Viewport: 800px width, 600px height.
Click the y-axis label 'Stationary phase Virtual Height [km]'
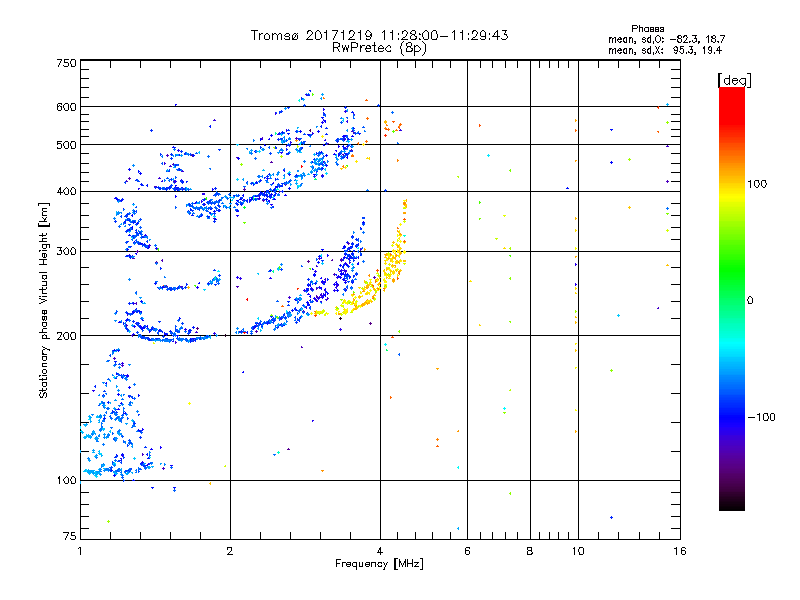coord(43,300)
